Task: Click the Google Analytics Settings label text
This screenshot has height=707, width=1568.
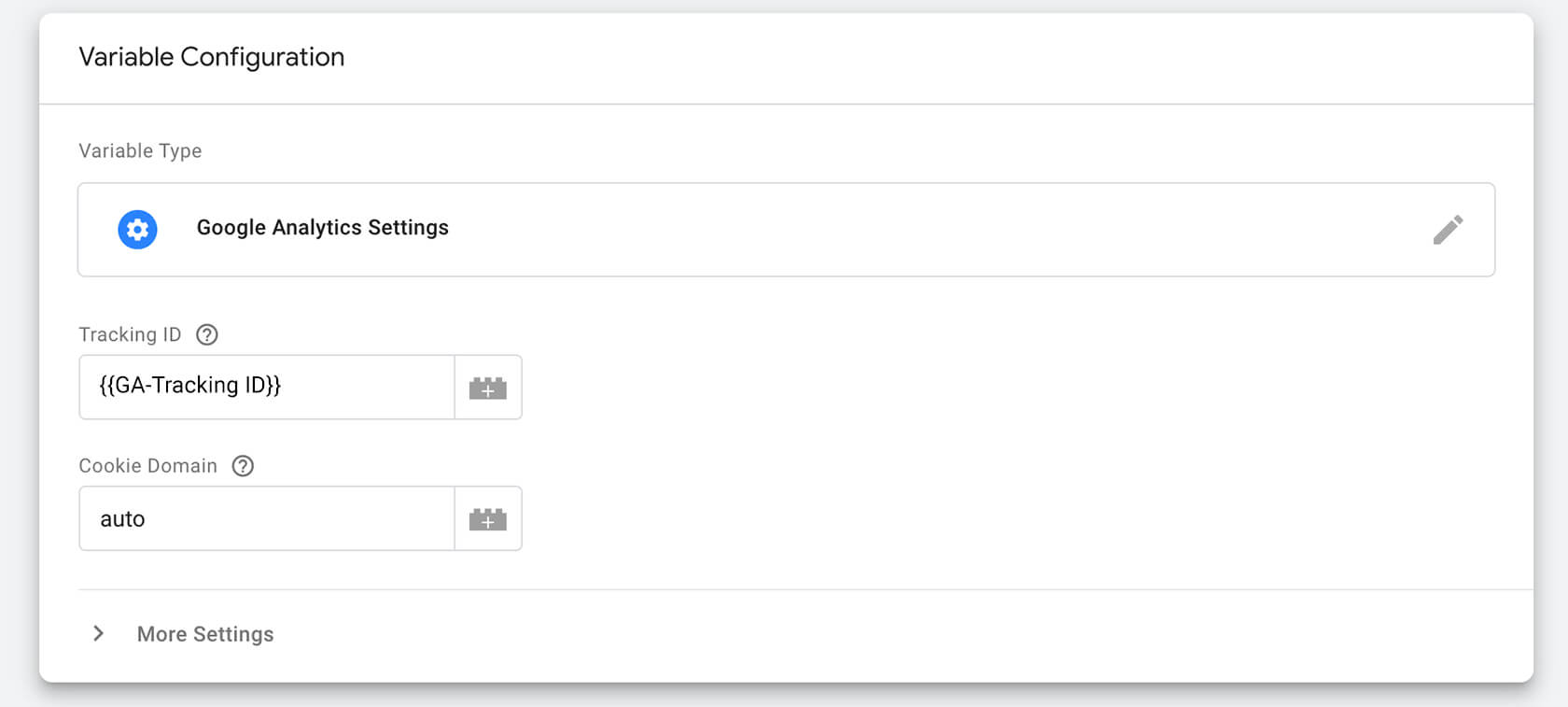Action: 321,228
